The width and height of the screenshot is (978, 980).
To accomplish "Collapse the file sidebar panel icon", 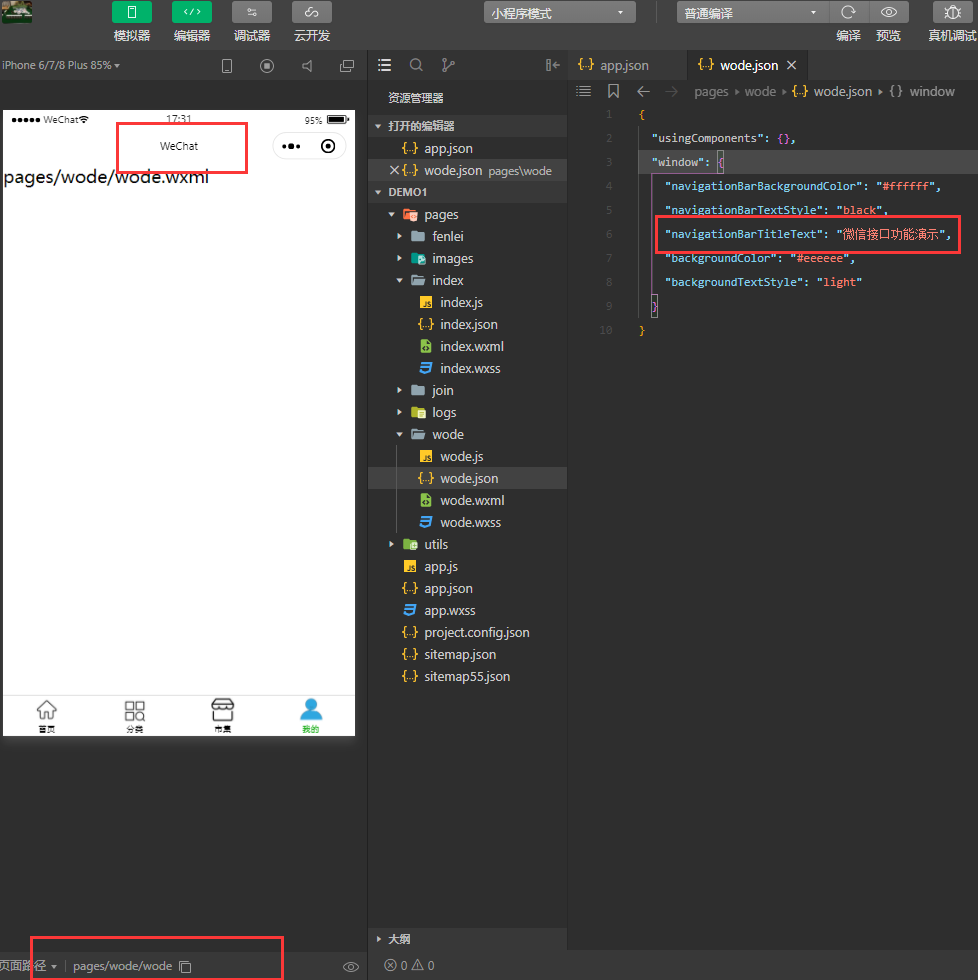I will coord(552,65).
